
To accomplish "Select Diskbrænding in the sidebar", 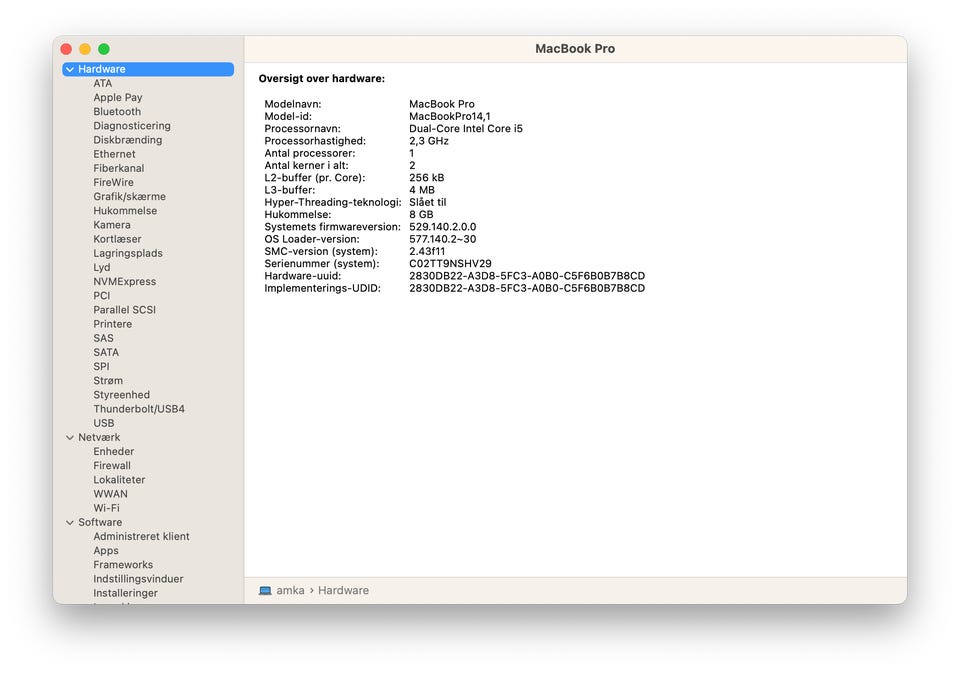I will [127, 140].
